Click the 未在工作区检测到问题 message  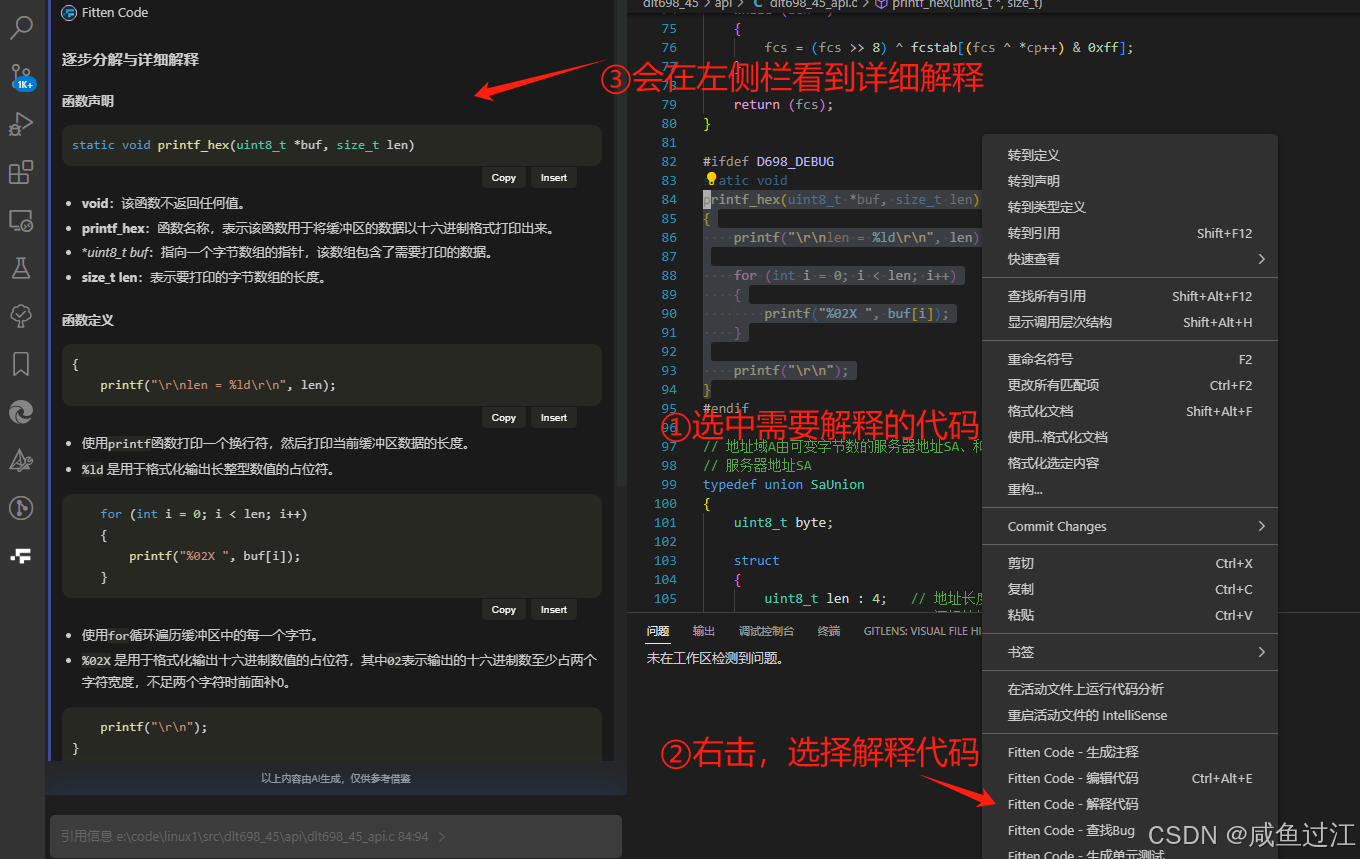tap(714, 658)
